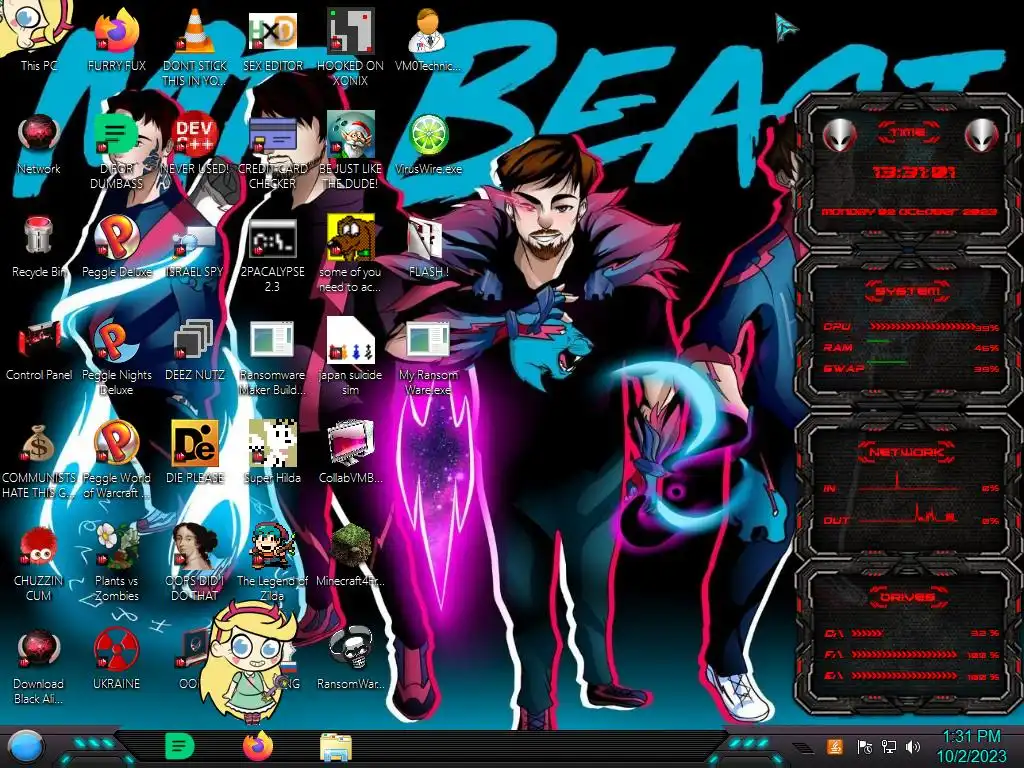Select the HOOKED ON XONIX icon
This screenshot has width=1024, height=768.
pyautogui.click(x=350, y=47)
